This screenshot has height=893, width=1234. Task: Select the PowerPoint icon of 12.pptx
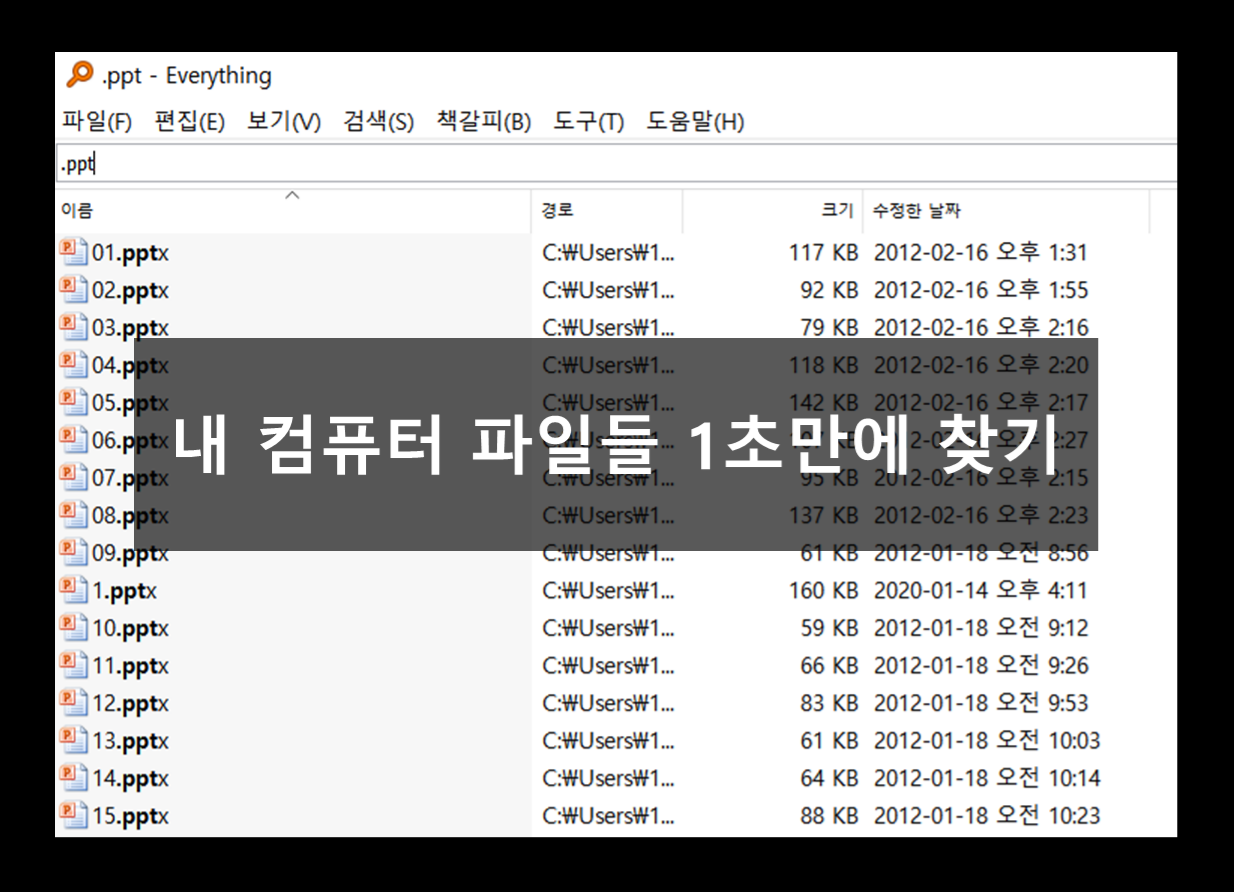73,702
